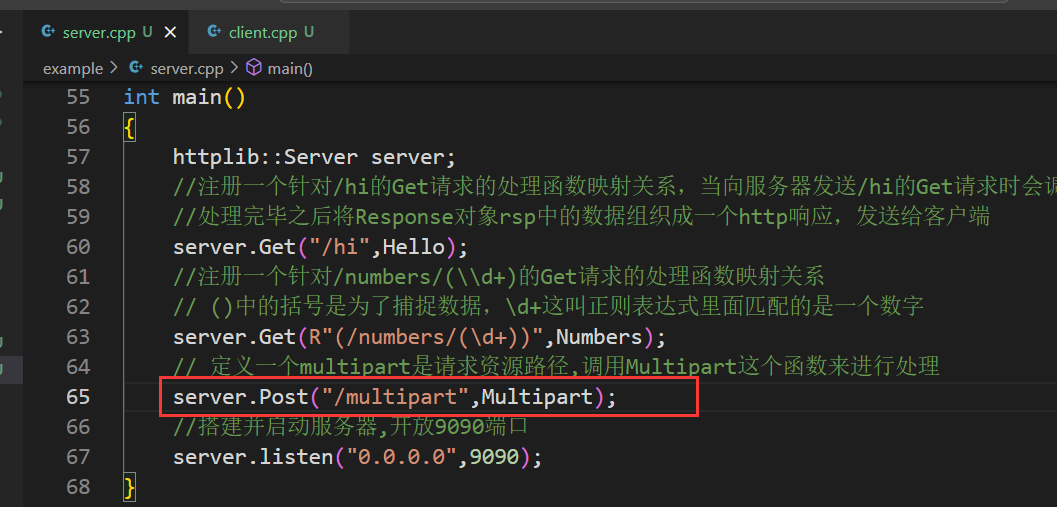The height and width of the screenshot is (507, 1057).
Task: Click the cube symbol icon in breadcrumb
Action: click(254, 68)
